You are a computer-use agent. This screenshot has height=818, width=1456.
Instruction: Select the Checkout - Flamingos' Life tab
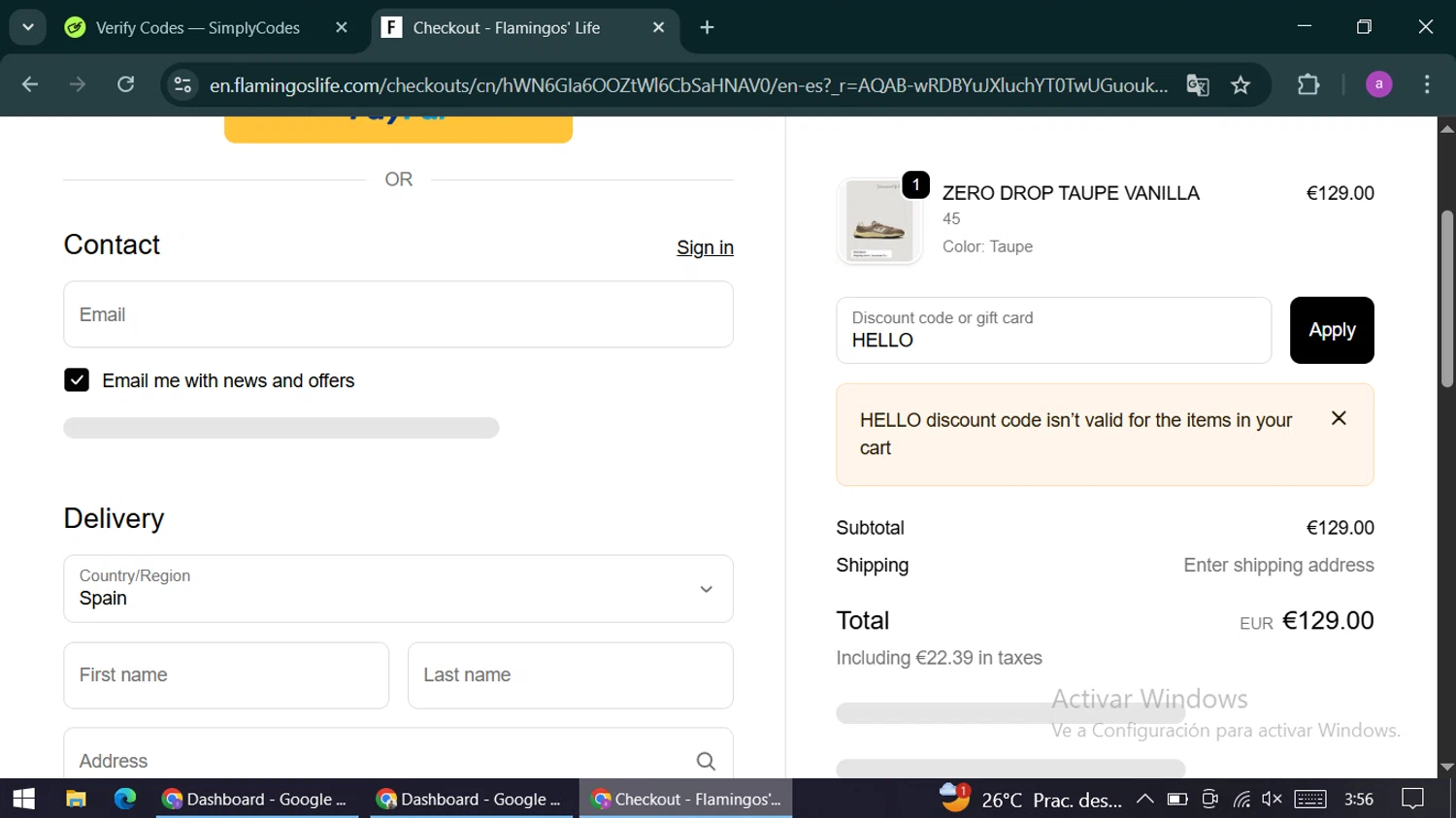(506, 28)
